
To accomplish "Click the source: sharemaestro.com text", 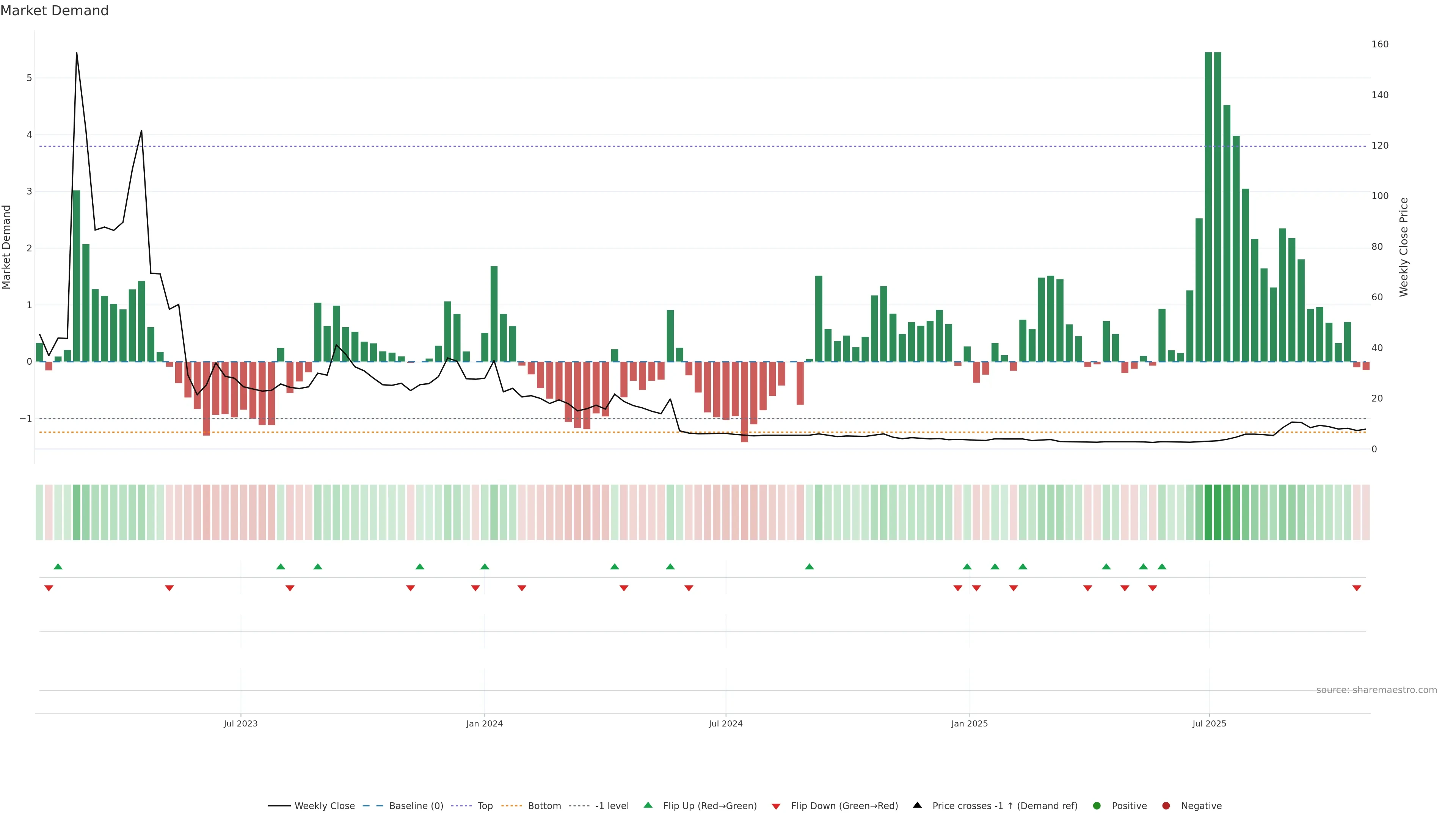I will [x=1376, y=690].
